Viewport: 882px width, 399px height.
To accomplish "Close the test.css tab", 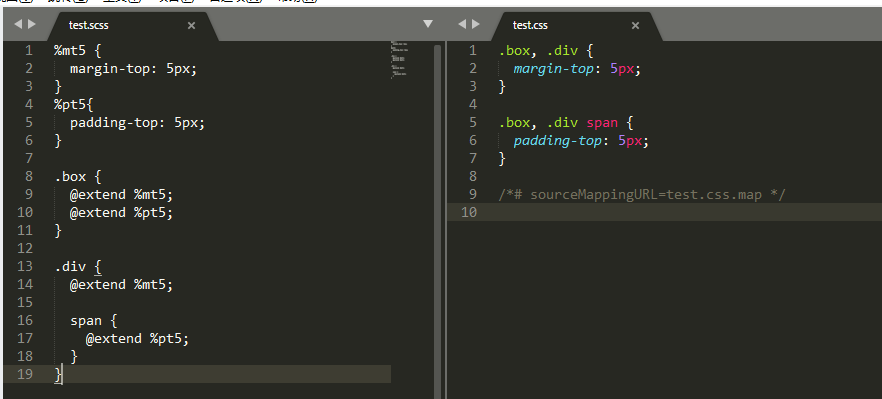I will tap(636, 25).
